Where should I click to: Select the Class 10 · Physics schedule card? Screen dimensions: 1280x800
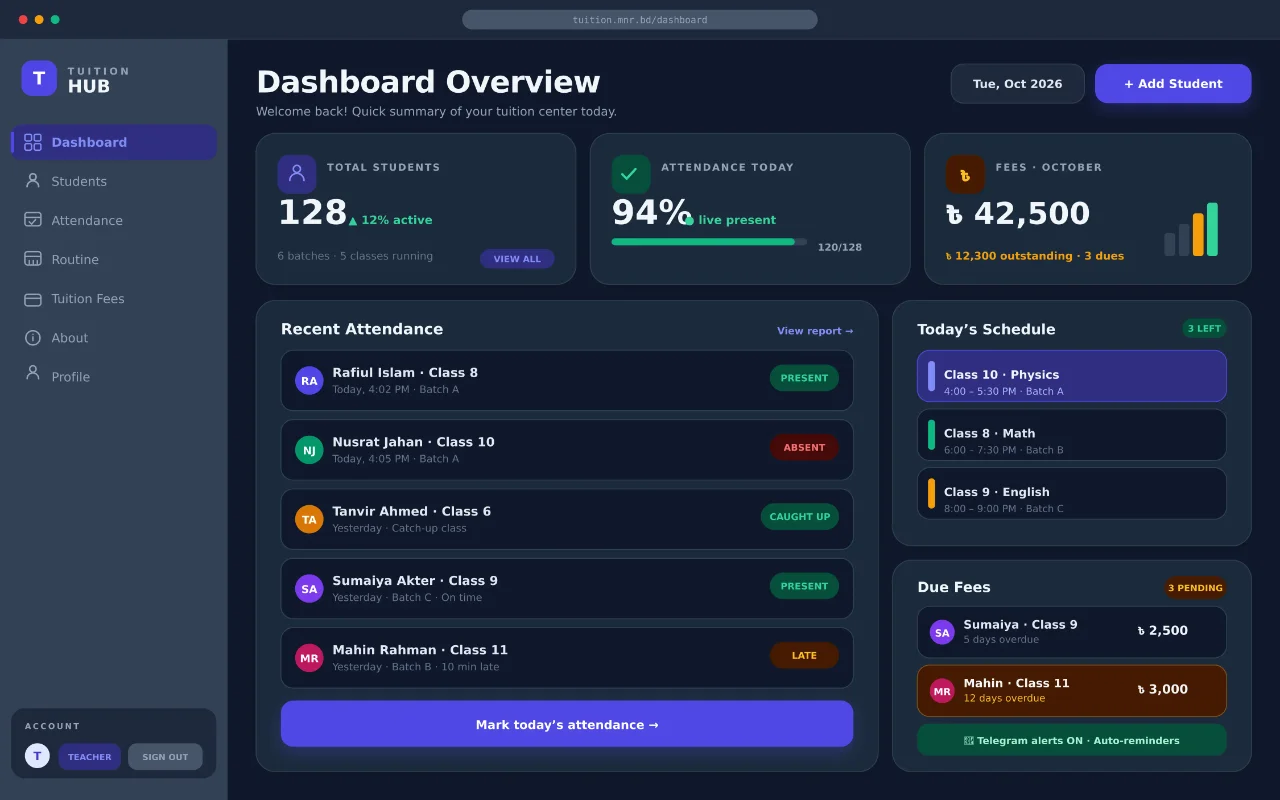click(x=1072, y=376)
